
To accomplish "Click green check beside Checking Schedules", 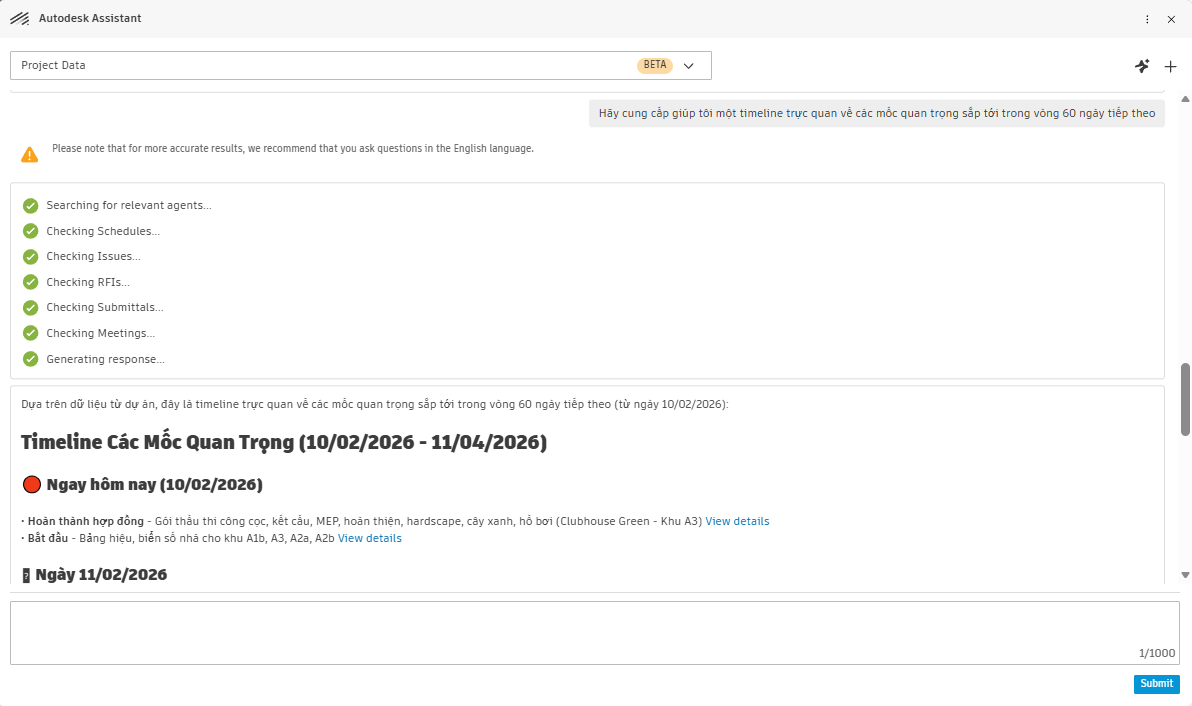I will (x=30, y=231).
